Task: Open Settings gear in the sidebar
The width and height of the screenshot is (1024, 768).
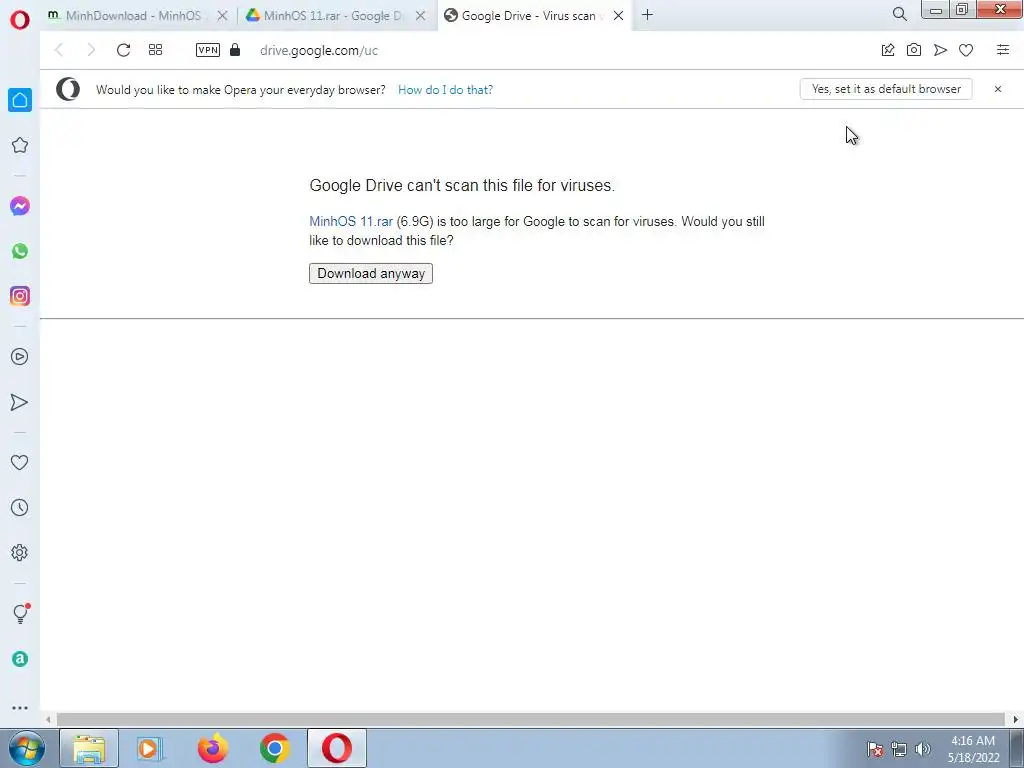Action: (x=20, y=552)
